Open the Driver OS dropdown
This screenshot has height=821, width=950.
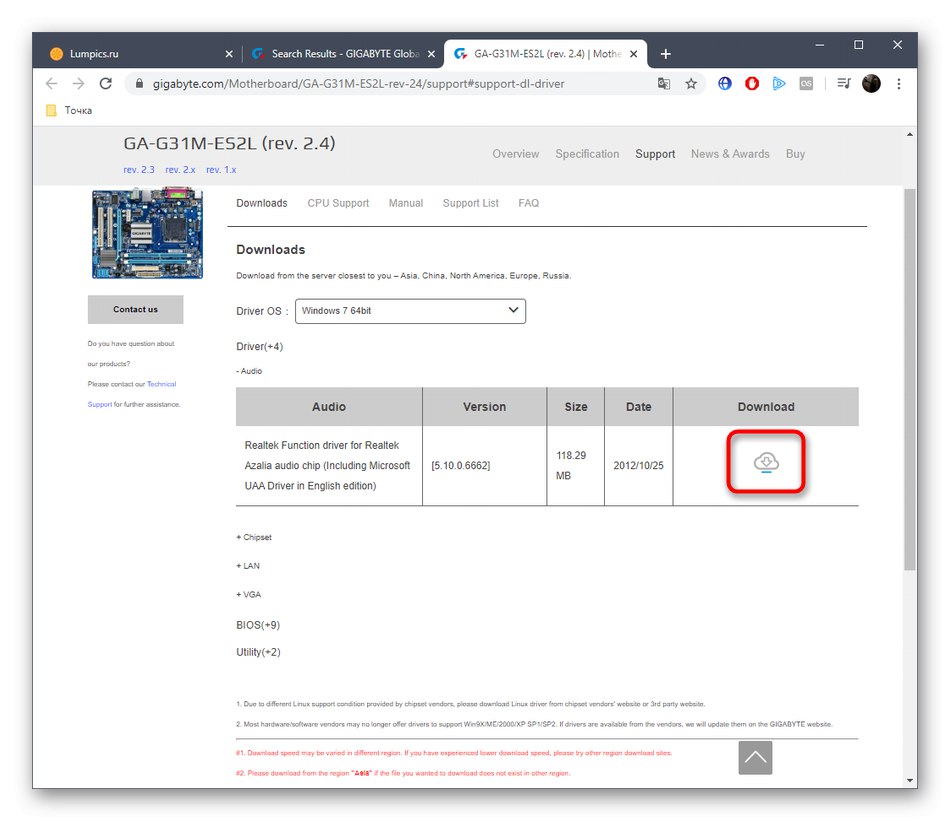[x=410, y=311]
